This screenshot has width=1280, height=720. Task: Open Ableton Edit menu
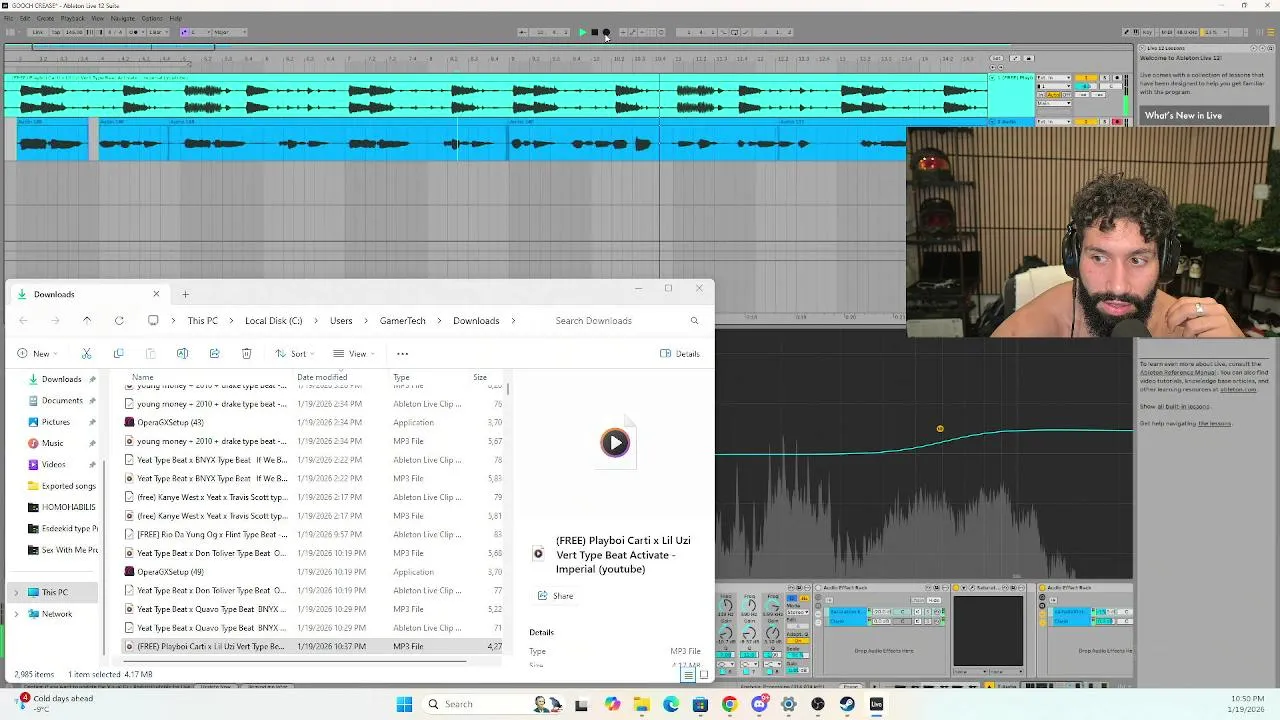click(x=24, y=18)
